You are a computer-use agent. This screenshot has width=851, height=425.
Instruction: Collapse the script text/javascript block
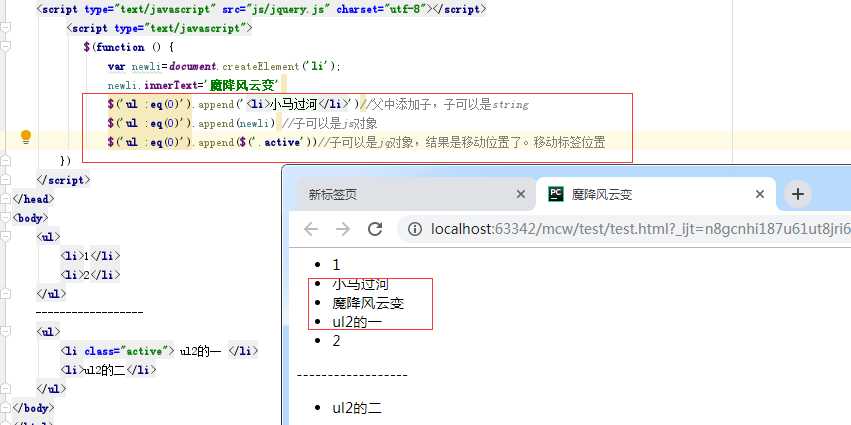5,28
